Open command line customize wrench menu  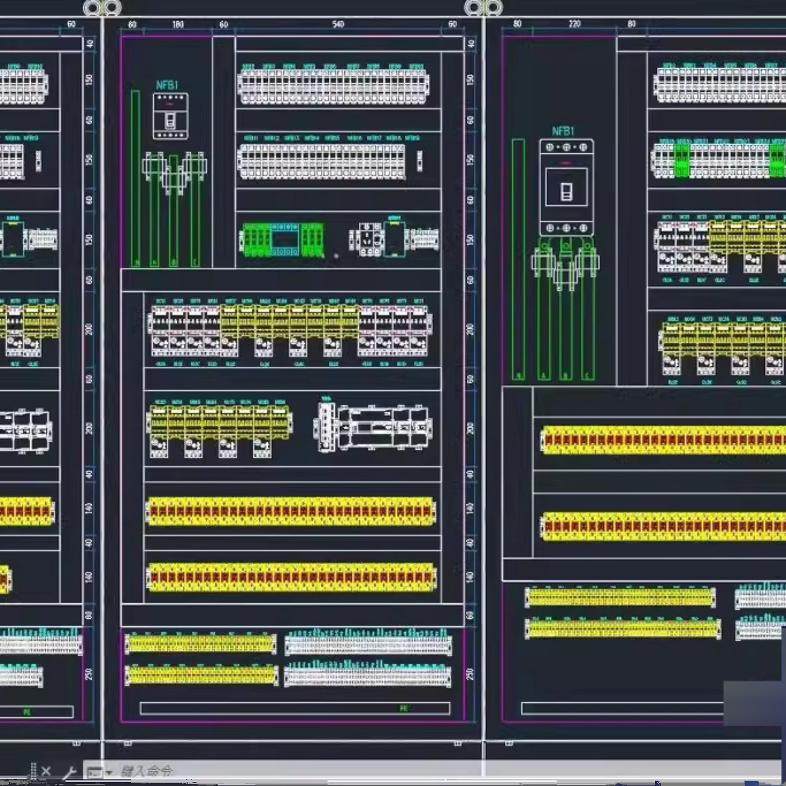coord(69,771)
